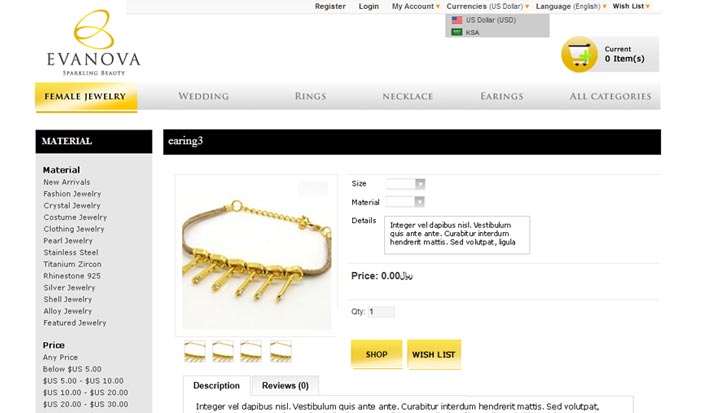Viewport: 706px width, 413px height.
Task: Click the shopping cart icon
Action: click(x=579, y=54)
